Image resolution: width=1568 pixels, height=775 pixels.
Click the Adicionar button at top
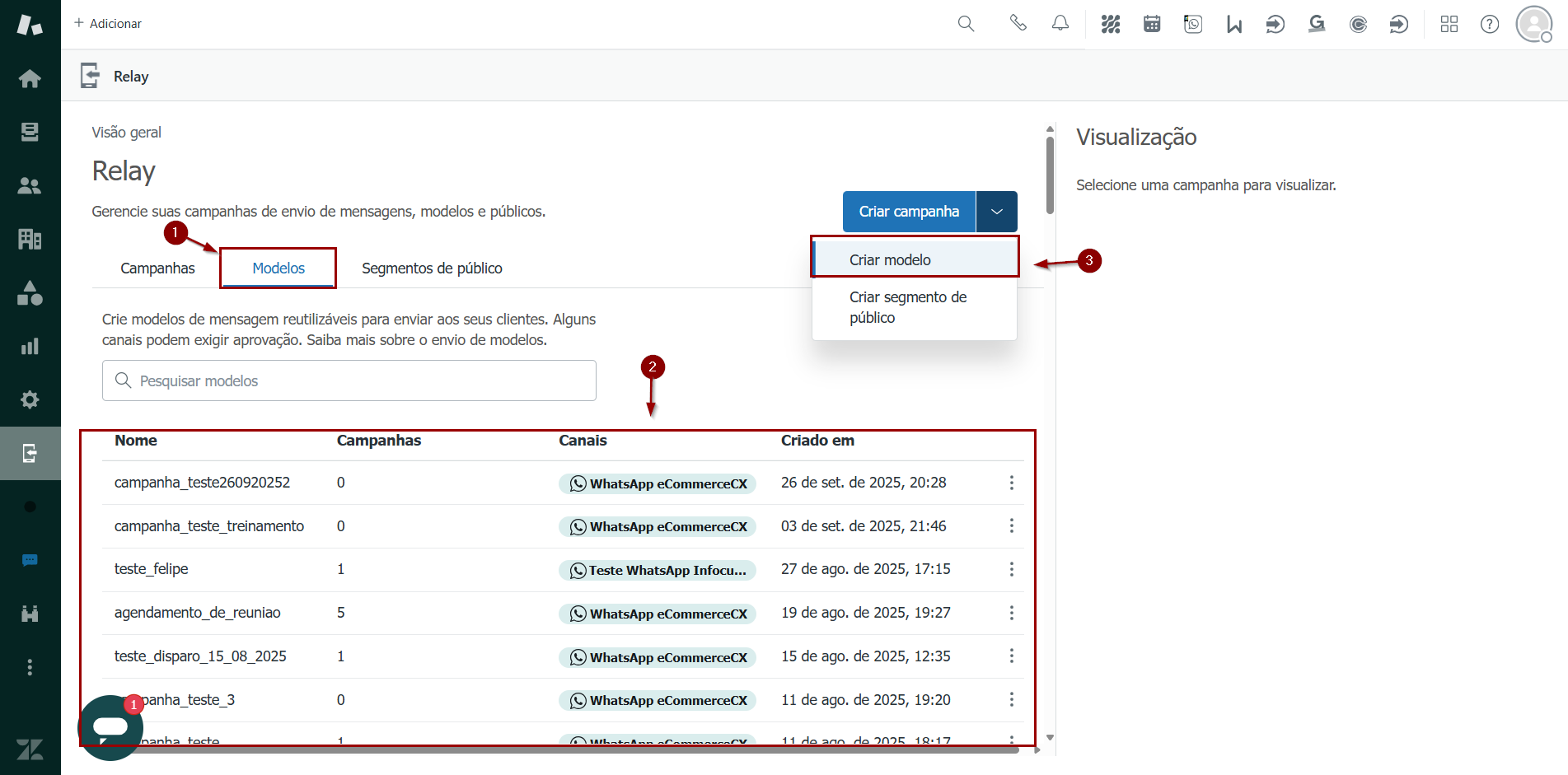click(108, 24)
